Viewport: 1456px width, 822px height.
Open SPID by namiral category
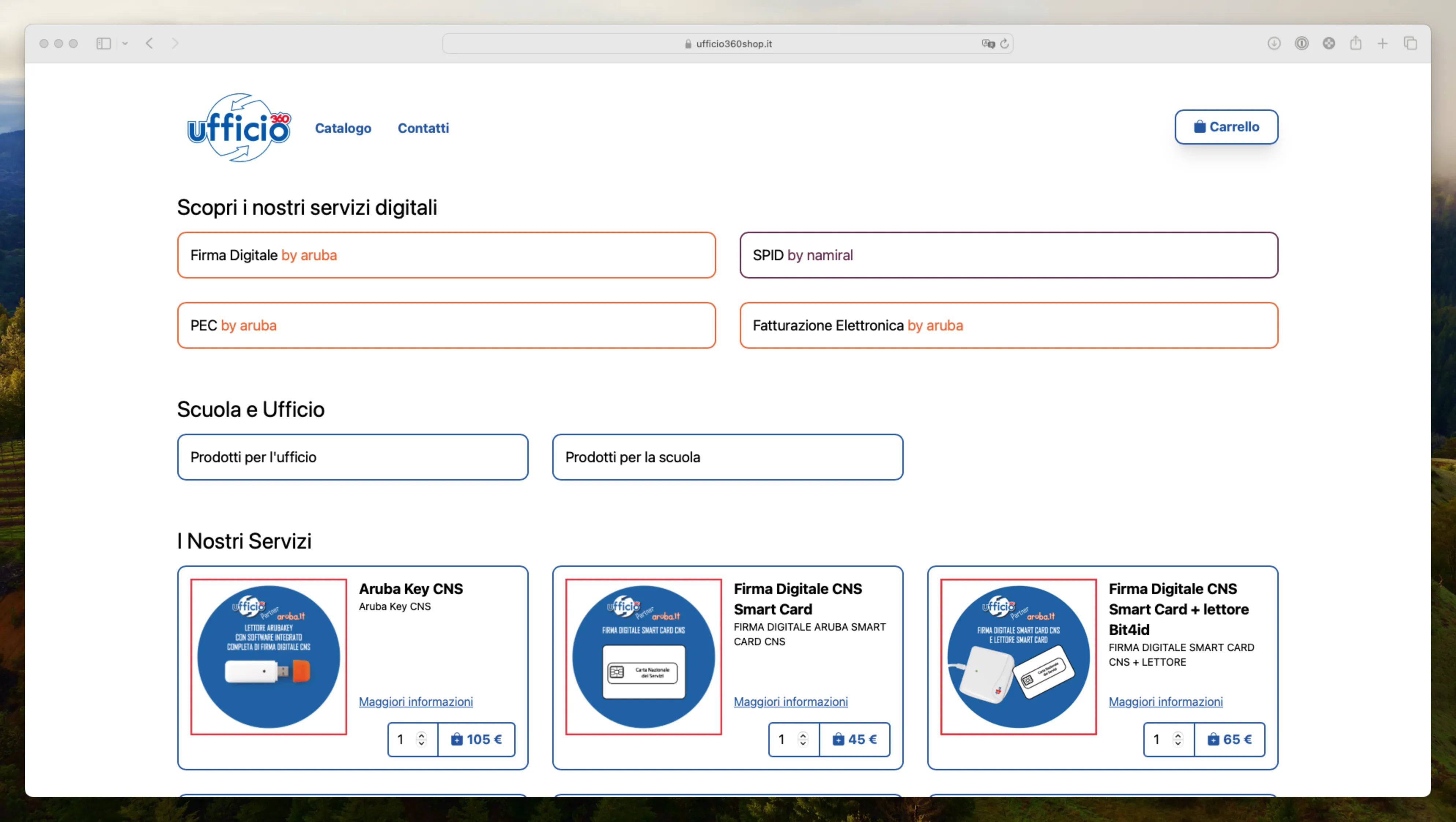(1009, 255)
